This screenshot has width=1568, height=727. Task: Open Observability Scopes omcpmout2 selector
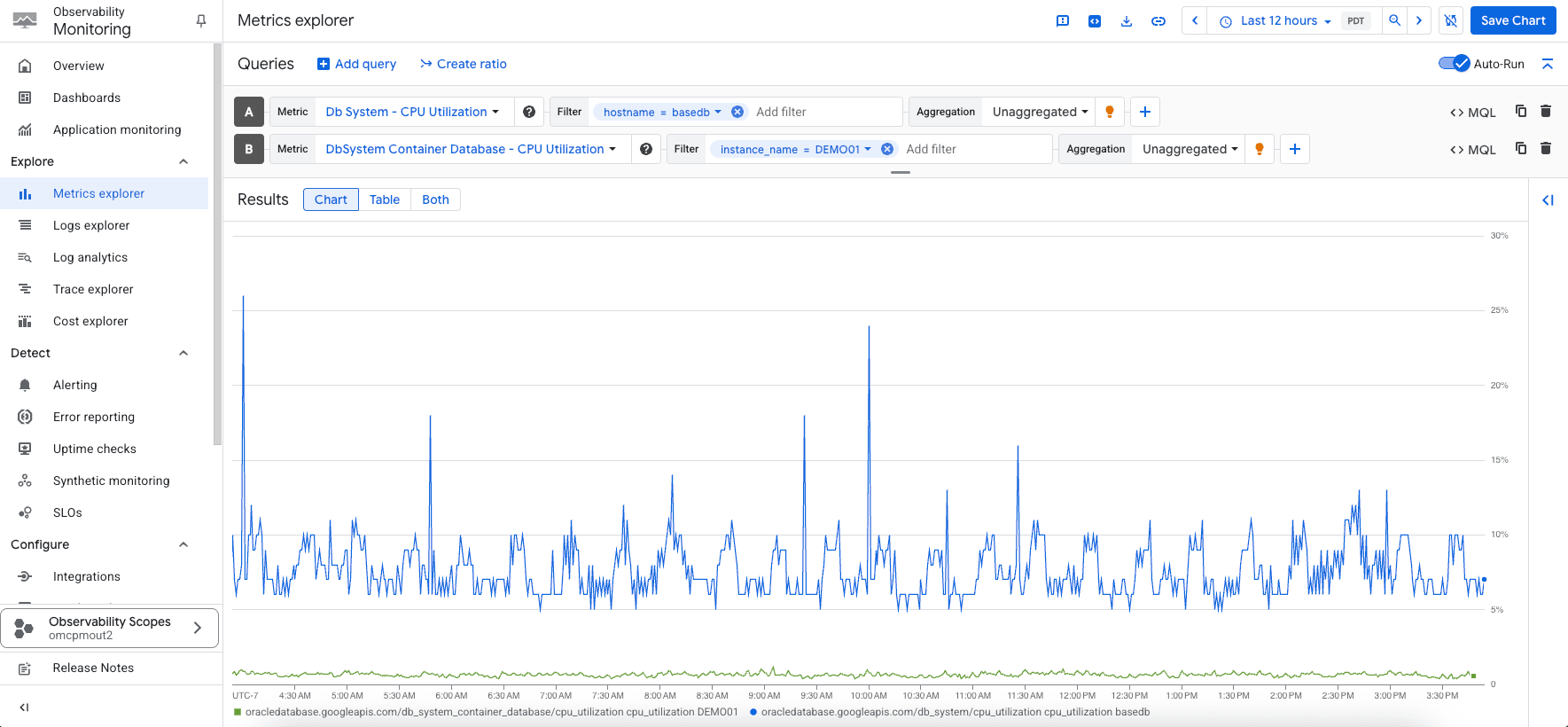click(x=110, y=628)
